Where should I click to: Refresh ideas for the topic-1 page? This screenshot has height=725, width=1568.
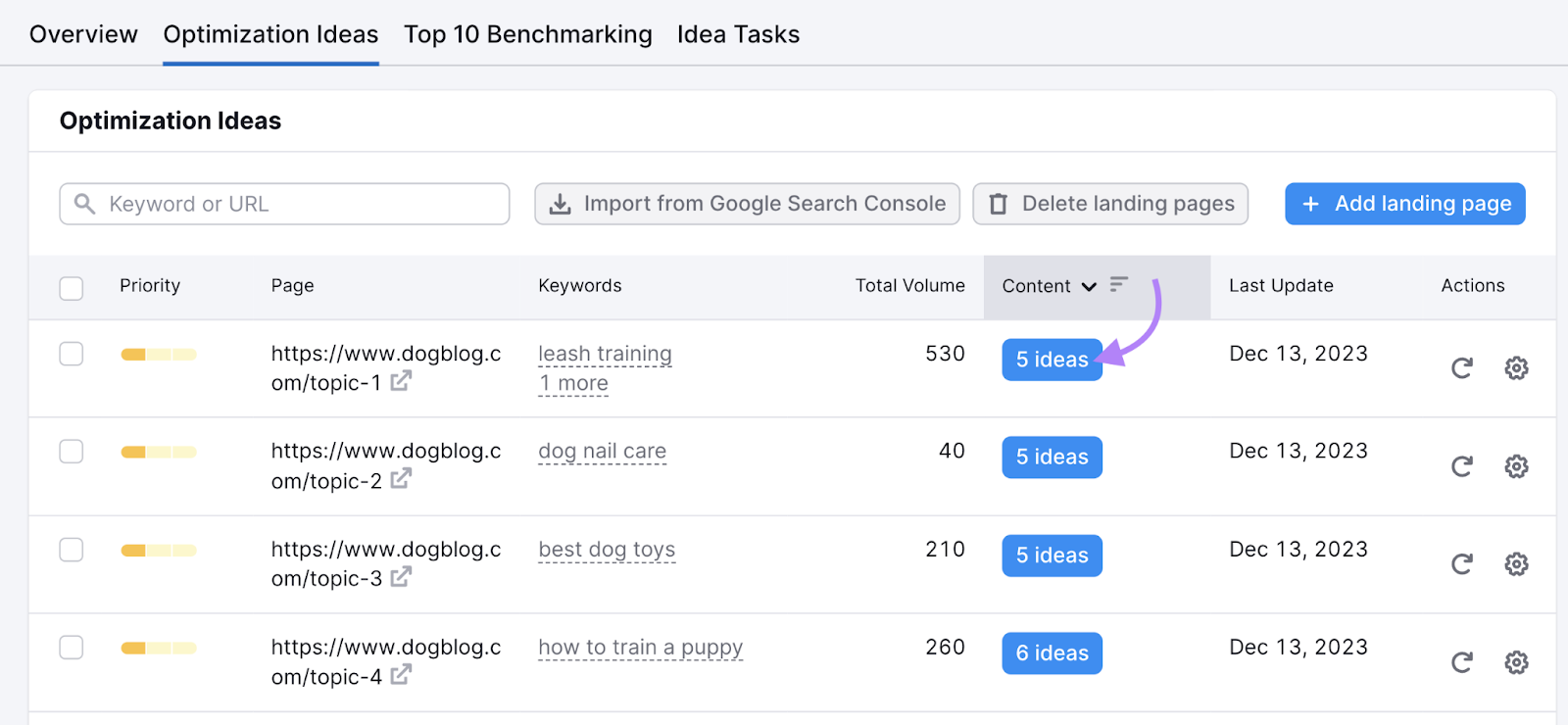click(x=1461, y=368)
